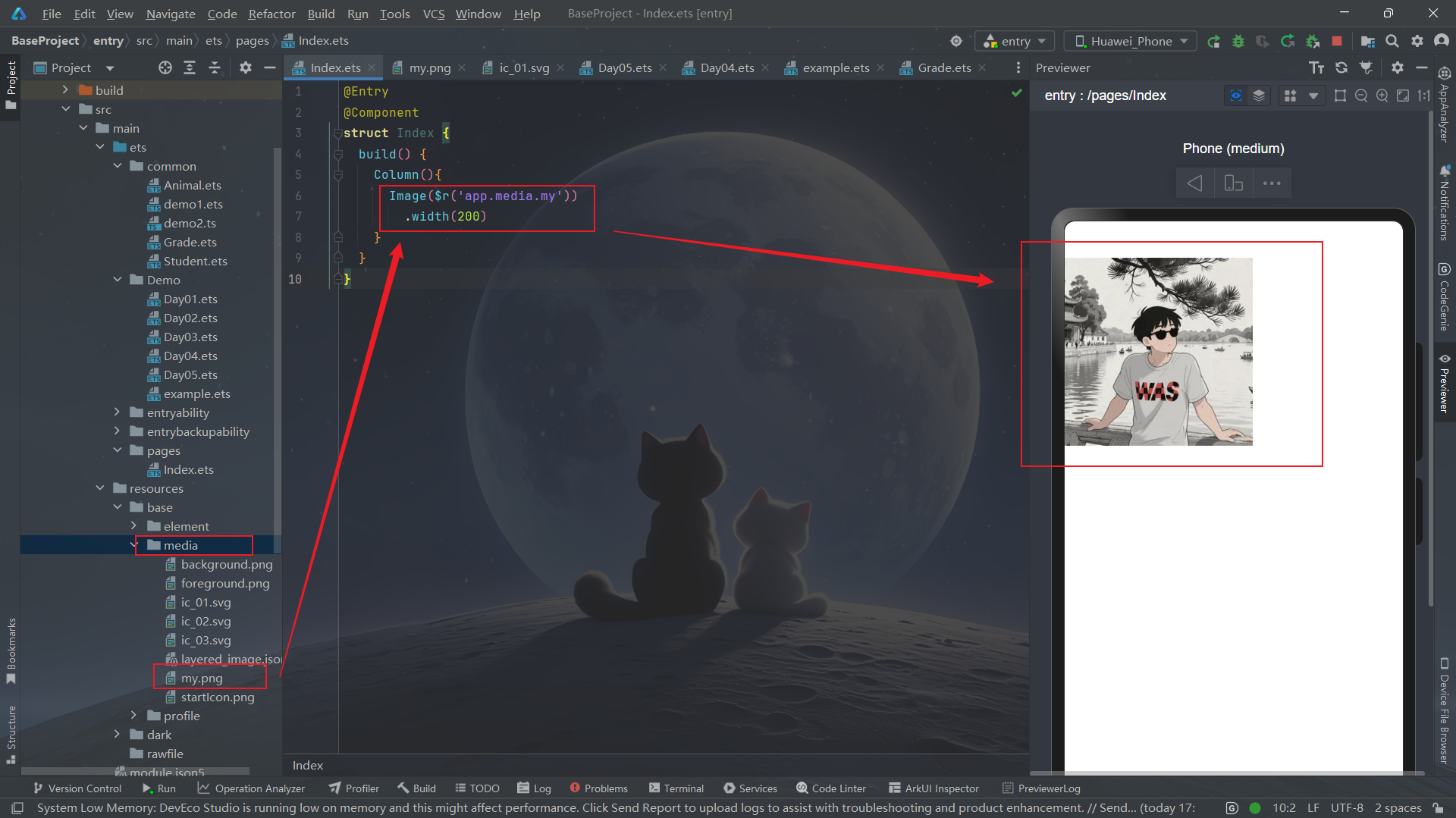This screenshot has height=818, width=1456.
Task: Switch to the Grade.ets editor tab
Action: point(944,67)
